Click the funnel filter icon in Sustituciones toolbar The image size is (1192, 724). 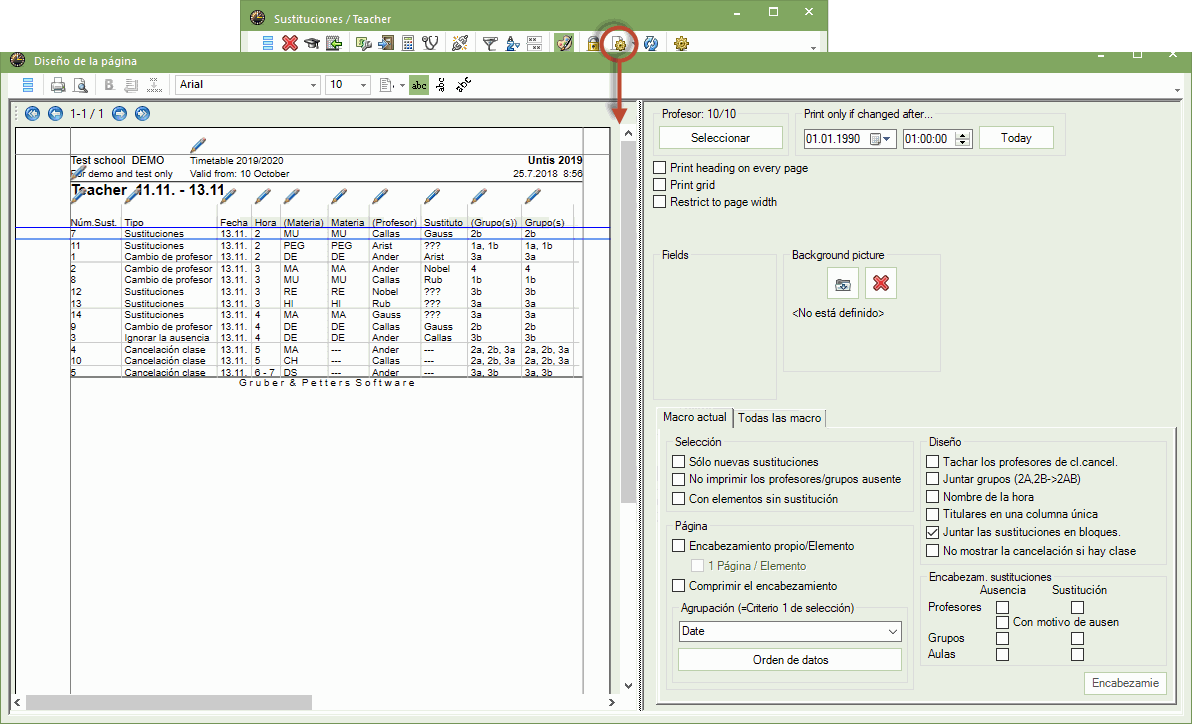tap(490, 44)
